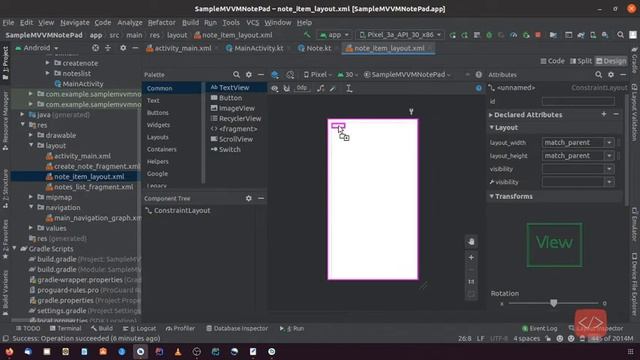The width and height of the screenshot is (640, 360).
Task: Open Event Log in status bar
Action: [539, 328]
